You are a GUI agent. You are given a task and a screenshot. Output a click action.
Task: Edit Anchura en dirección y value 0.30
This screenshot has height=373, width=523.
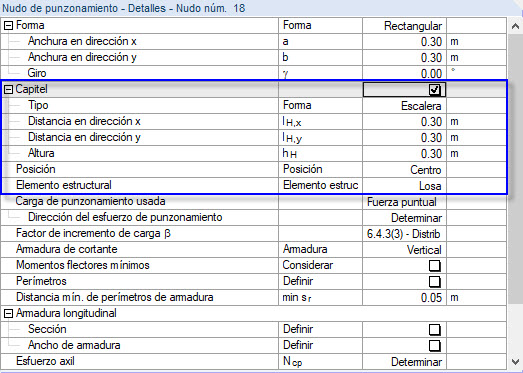tap(405, 58)
